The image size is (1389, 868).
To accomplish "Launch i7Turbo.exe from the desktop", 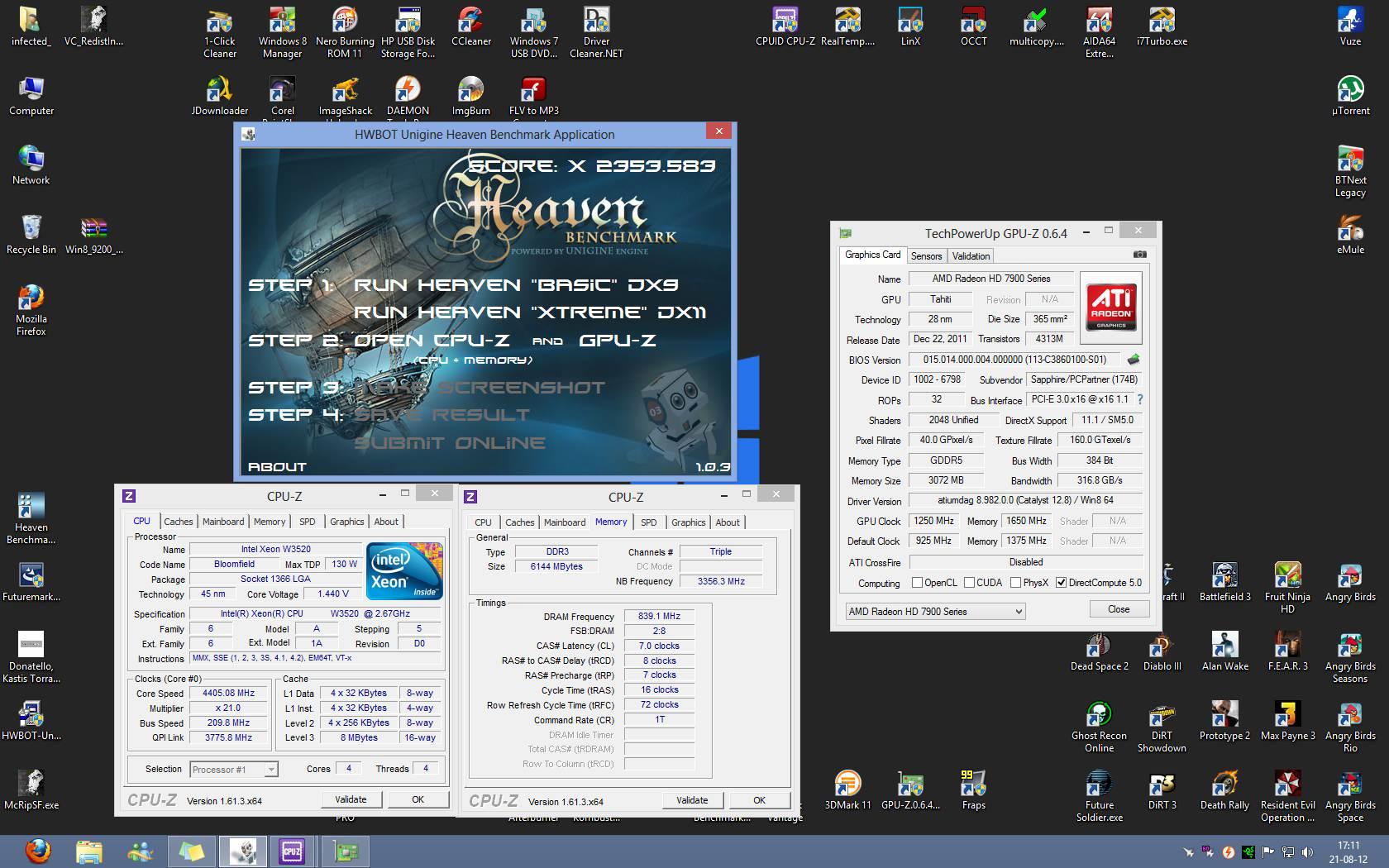I will pos(1162,26).
